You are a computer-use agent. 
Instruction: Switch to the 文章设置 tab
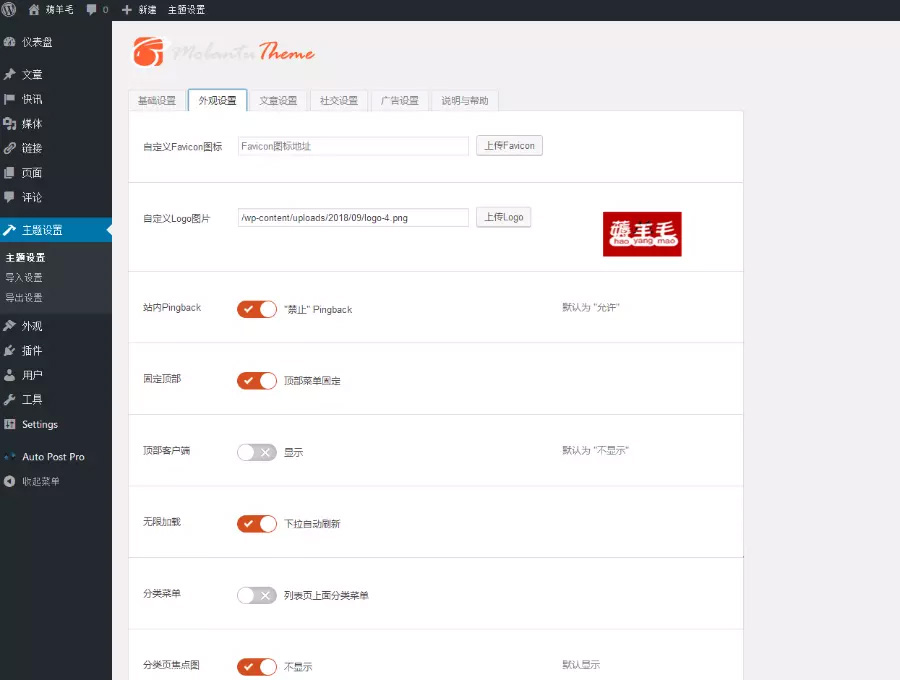click(278, 101)
